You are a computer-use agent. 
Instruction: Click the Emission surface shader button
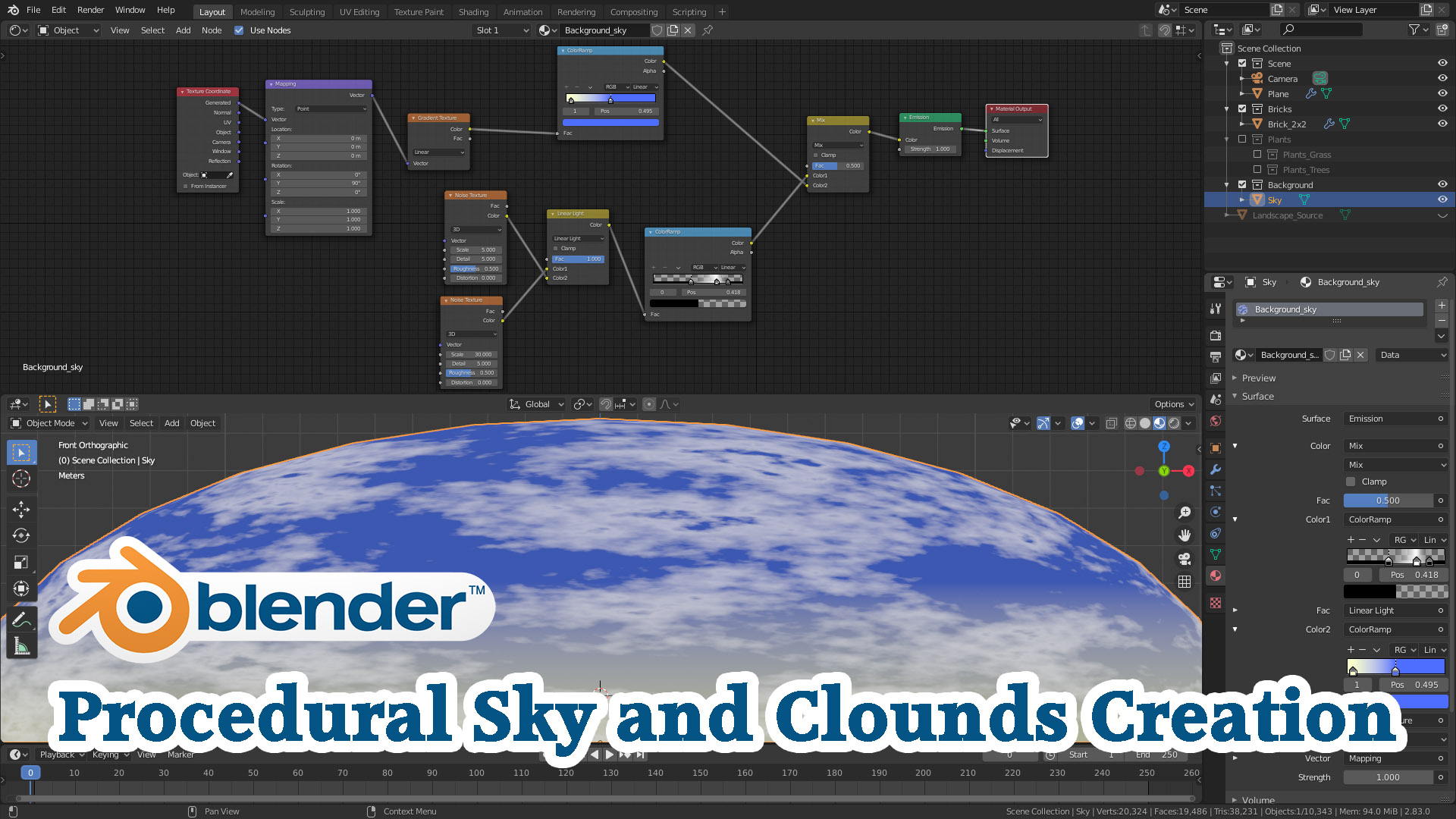pos(1395,419)
